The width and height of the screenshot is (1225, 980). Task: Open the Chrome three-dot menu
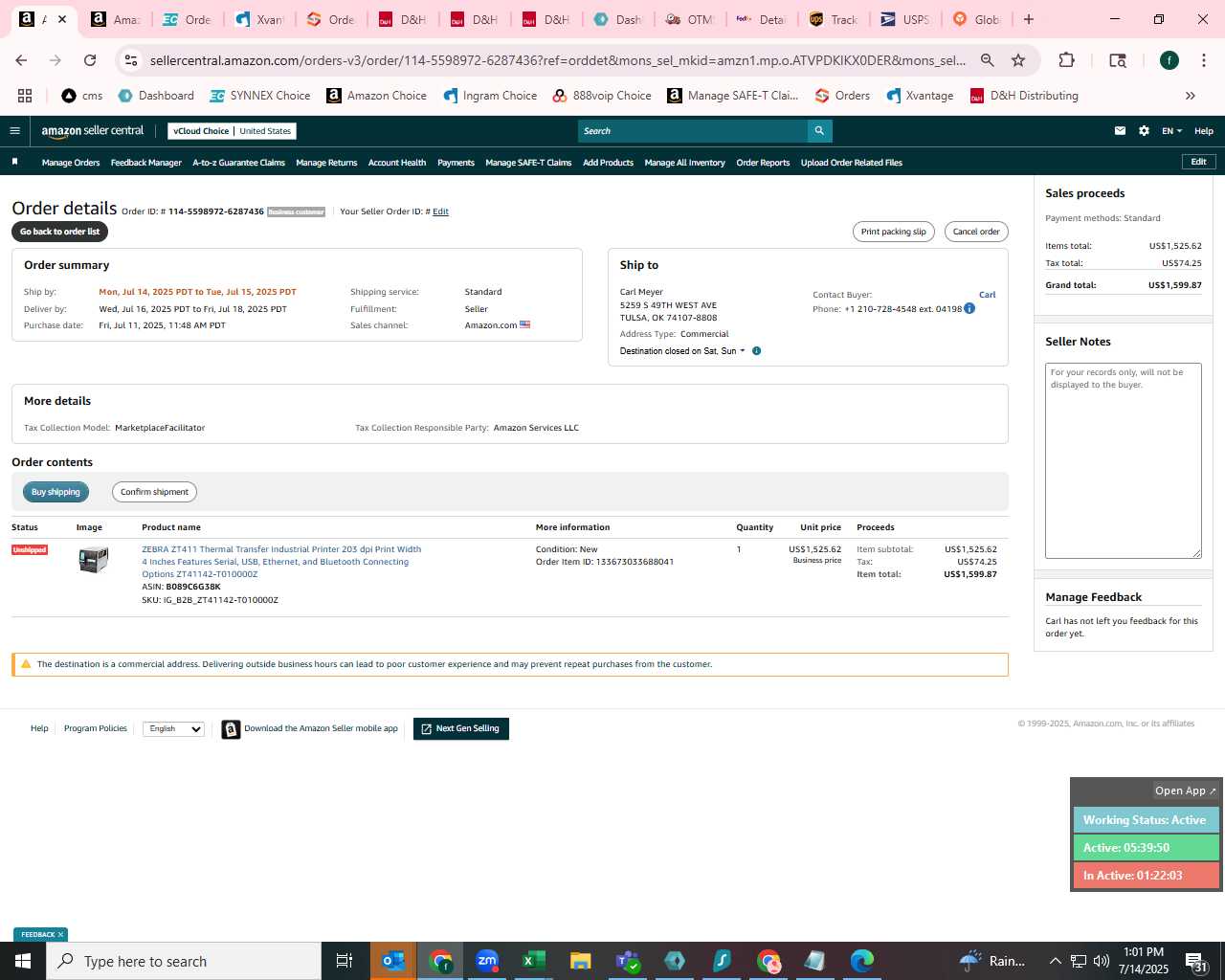click(x=1203, y=60)
